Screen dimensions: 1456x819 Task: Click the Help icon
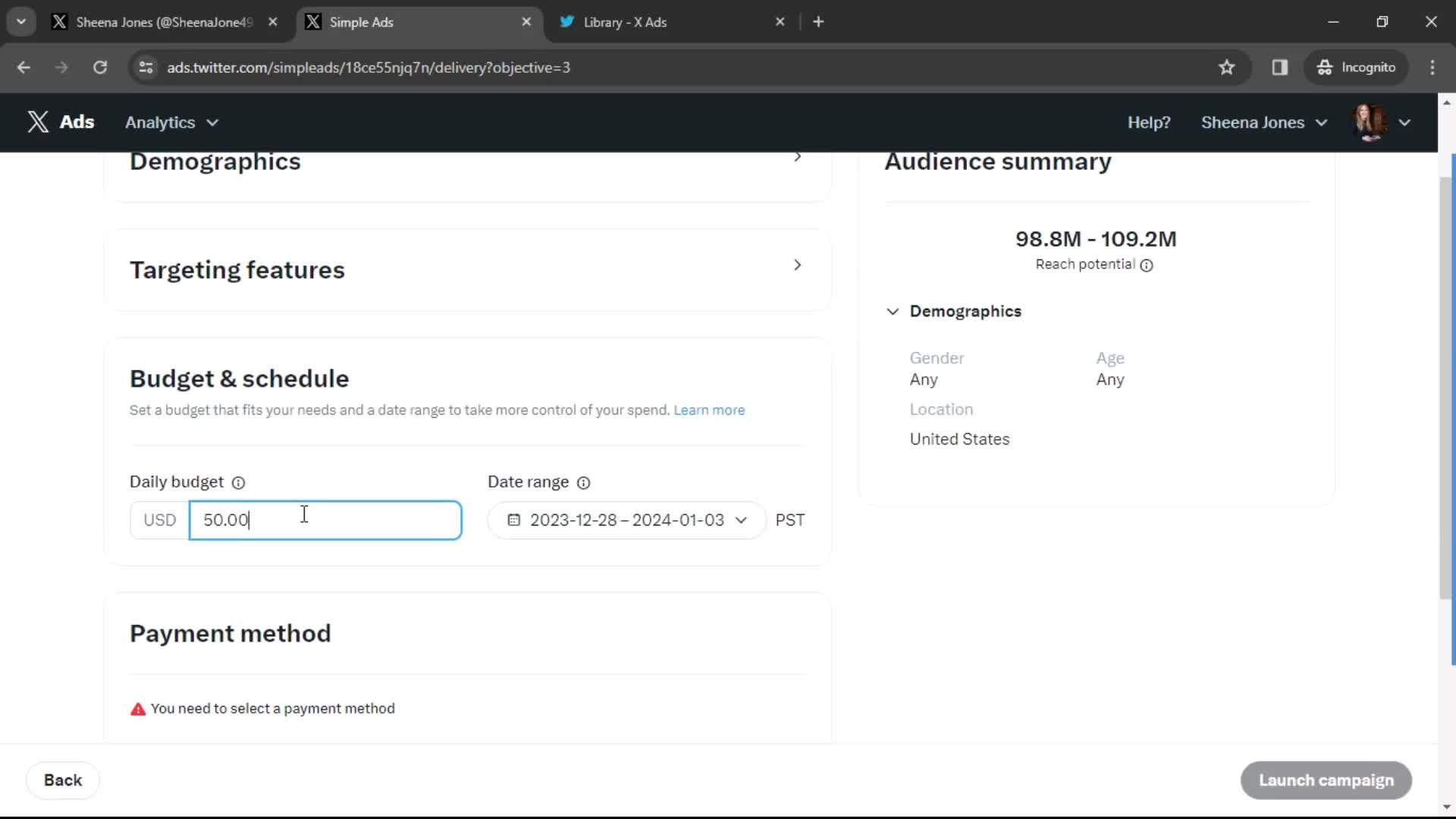(1150, 122)
